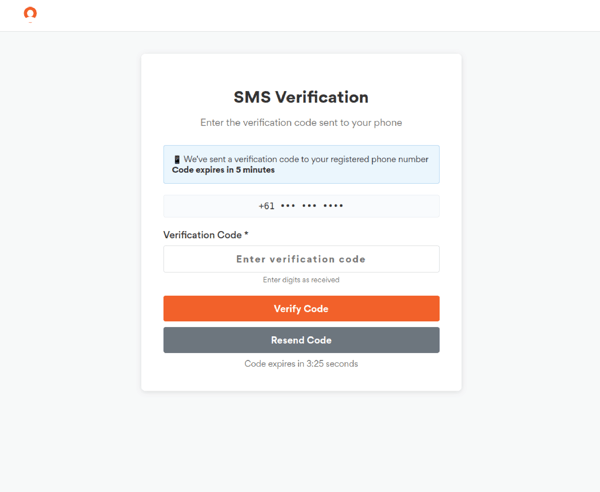The width and height of the screenshot is (600, 492).
Task: Click the red required asterisk beside label
Action: coord(246,235)
